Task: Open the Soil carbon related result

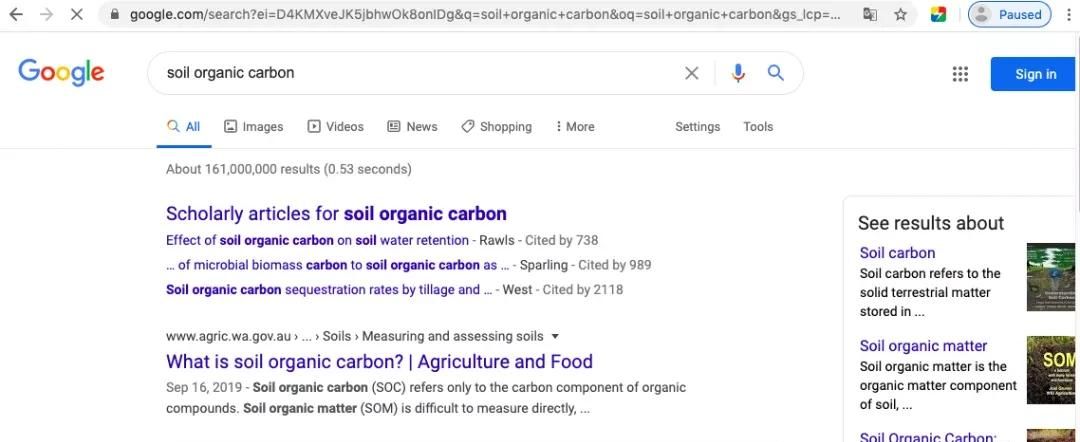Action: [897, 253]
